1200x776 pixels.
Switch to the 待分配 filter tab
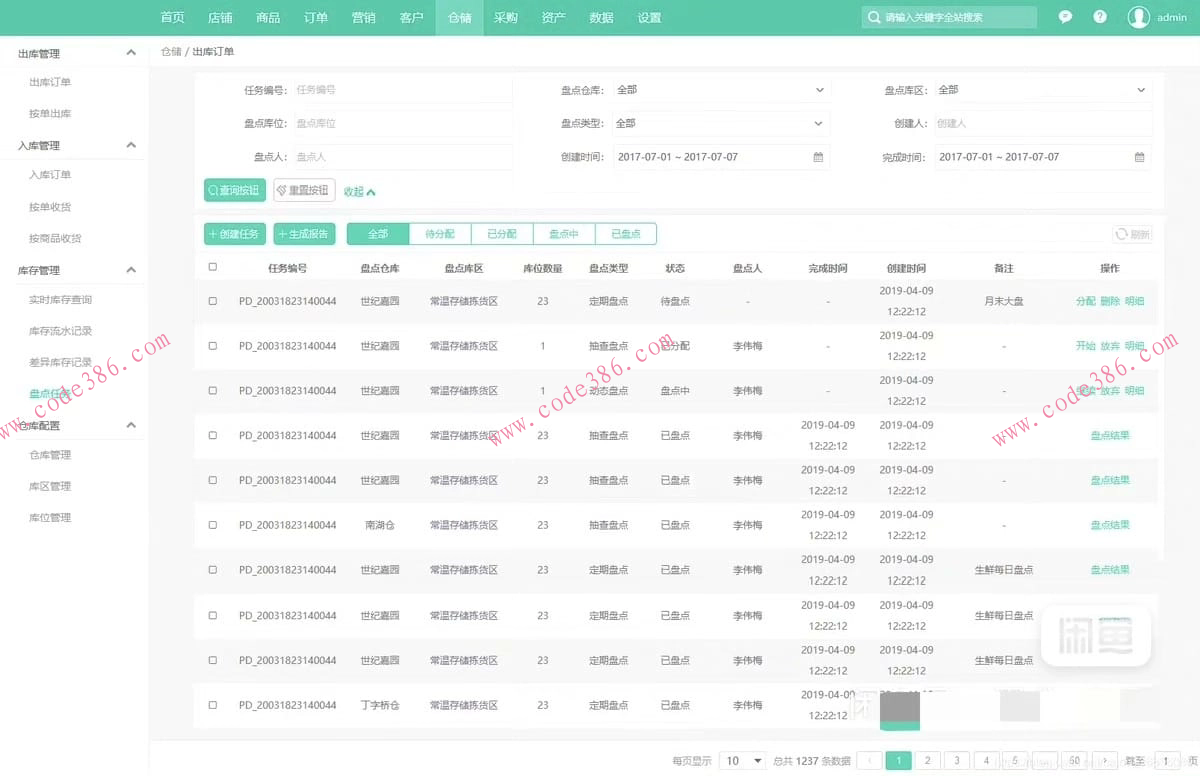pos(440,234)
